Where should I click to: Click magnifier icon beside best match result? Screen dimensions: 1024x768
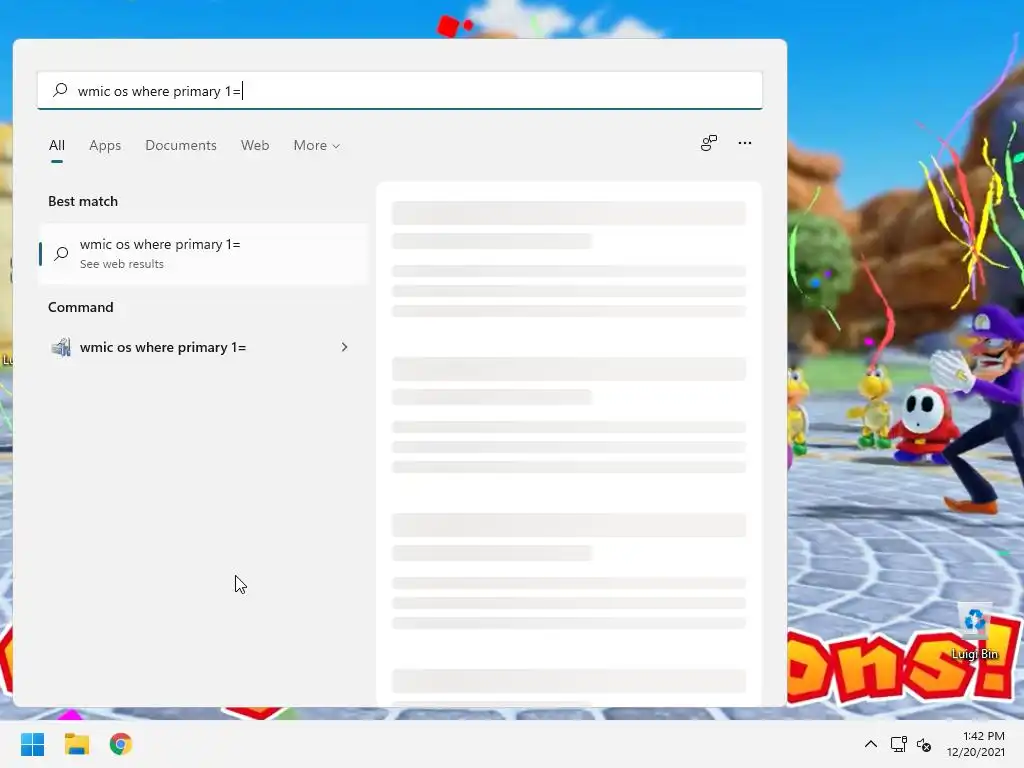[61, 253]
